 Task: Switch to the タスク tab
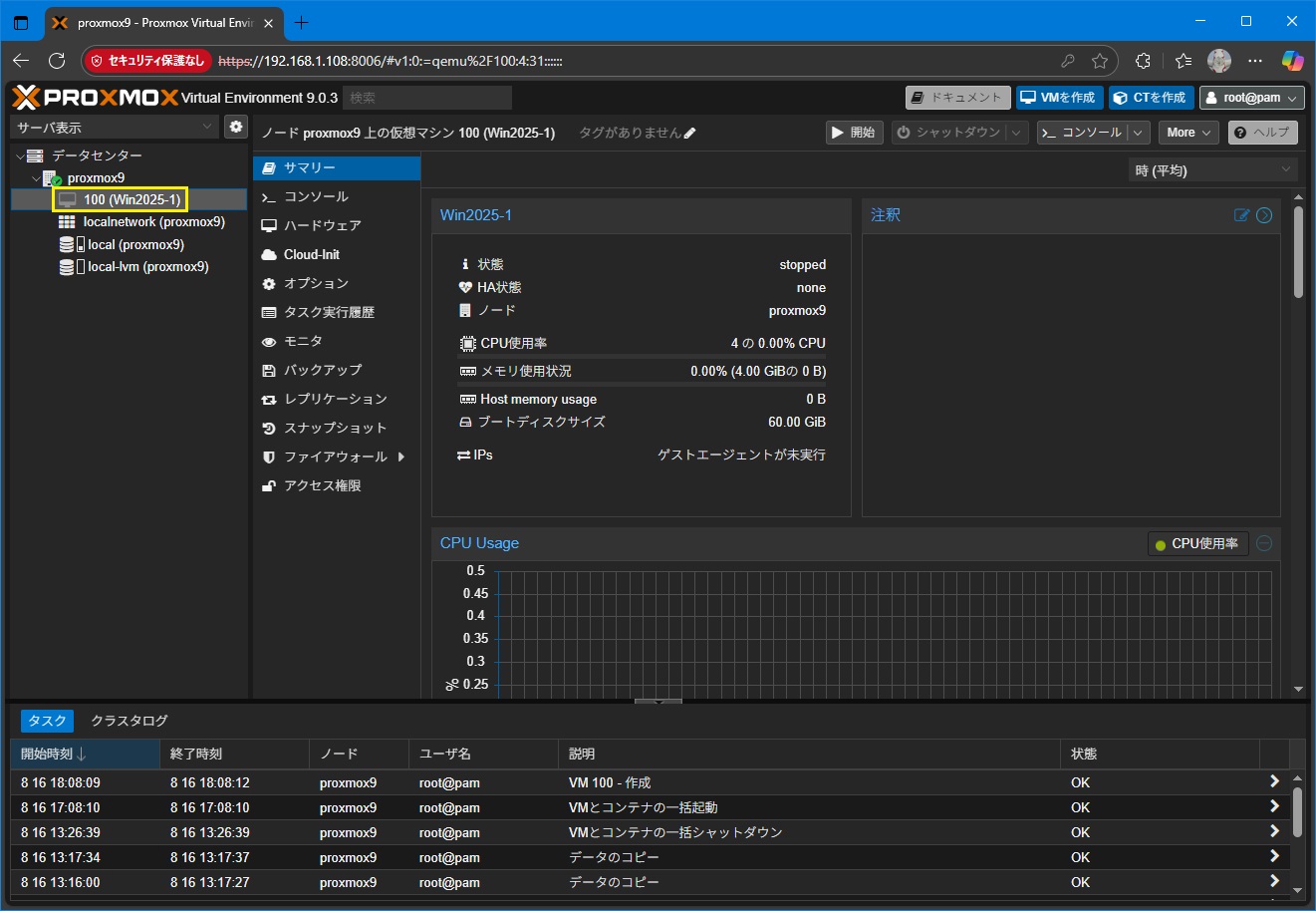pyautogui.click(x=47, y=721)
